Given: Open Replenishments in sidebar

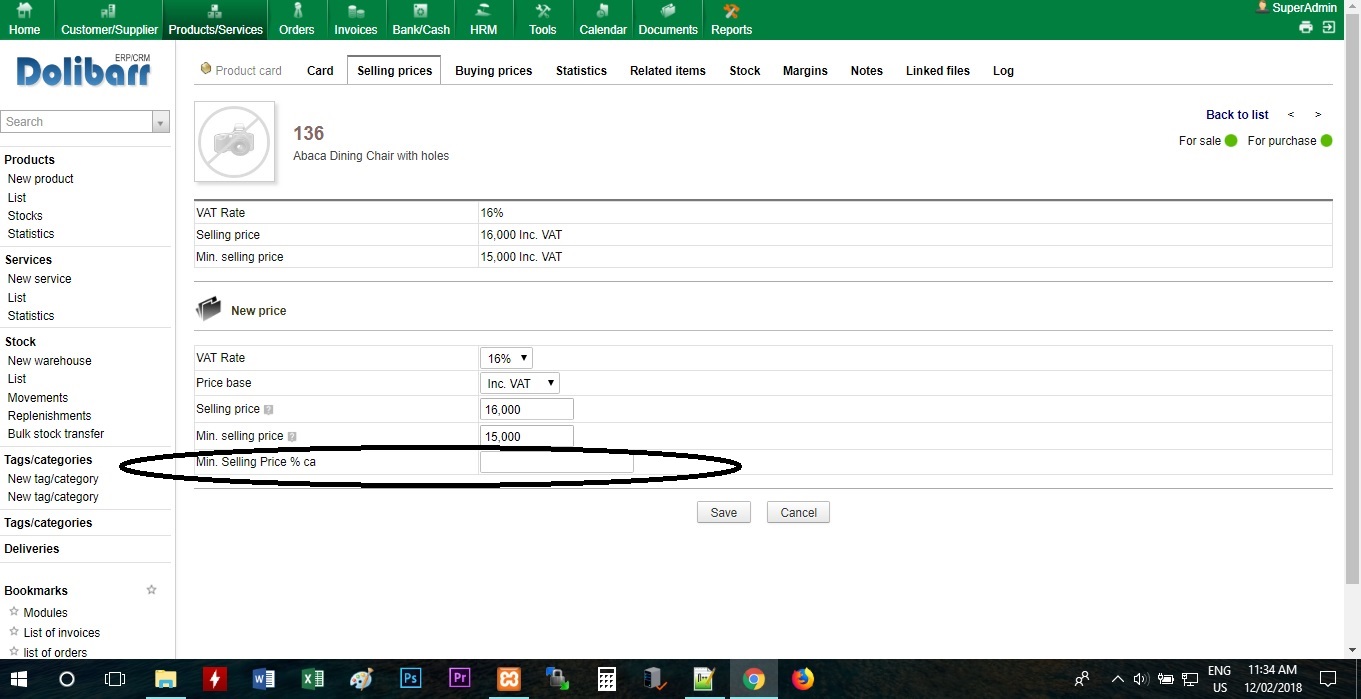Looking at the screenshot, I should coord(49,416).
